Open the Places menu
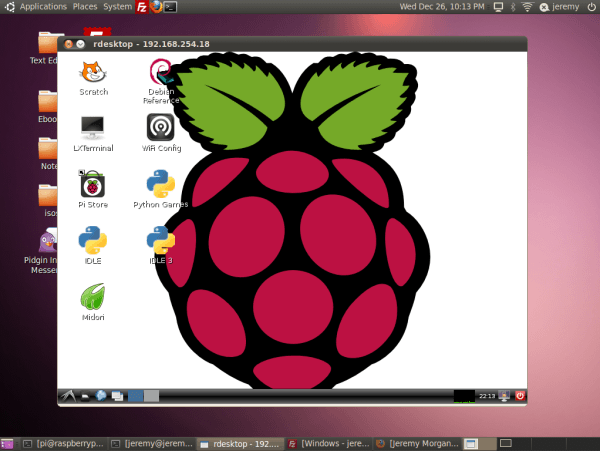This screenshot has width=600, height=451. click(85, 7)
